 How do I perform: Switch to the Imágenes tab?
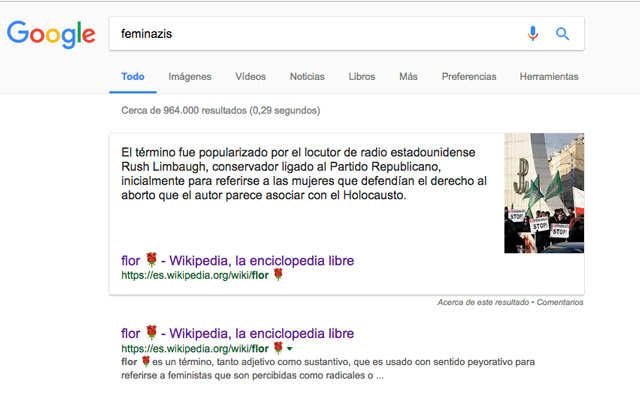190,76
